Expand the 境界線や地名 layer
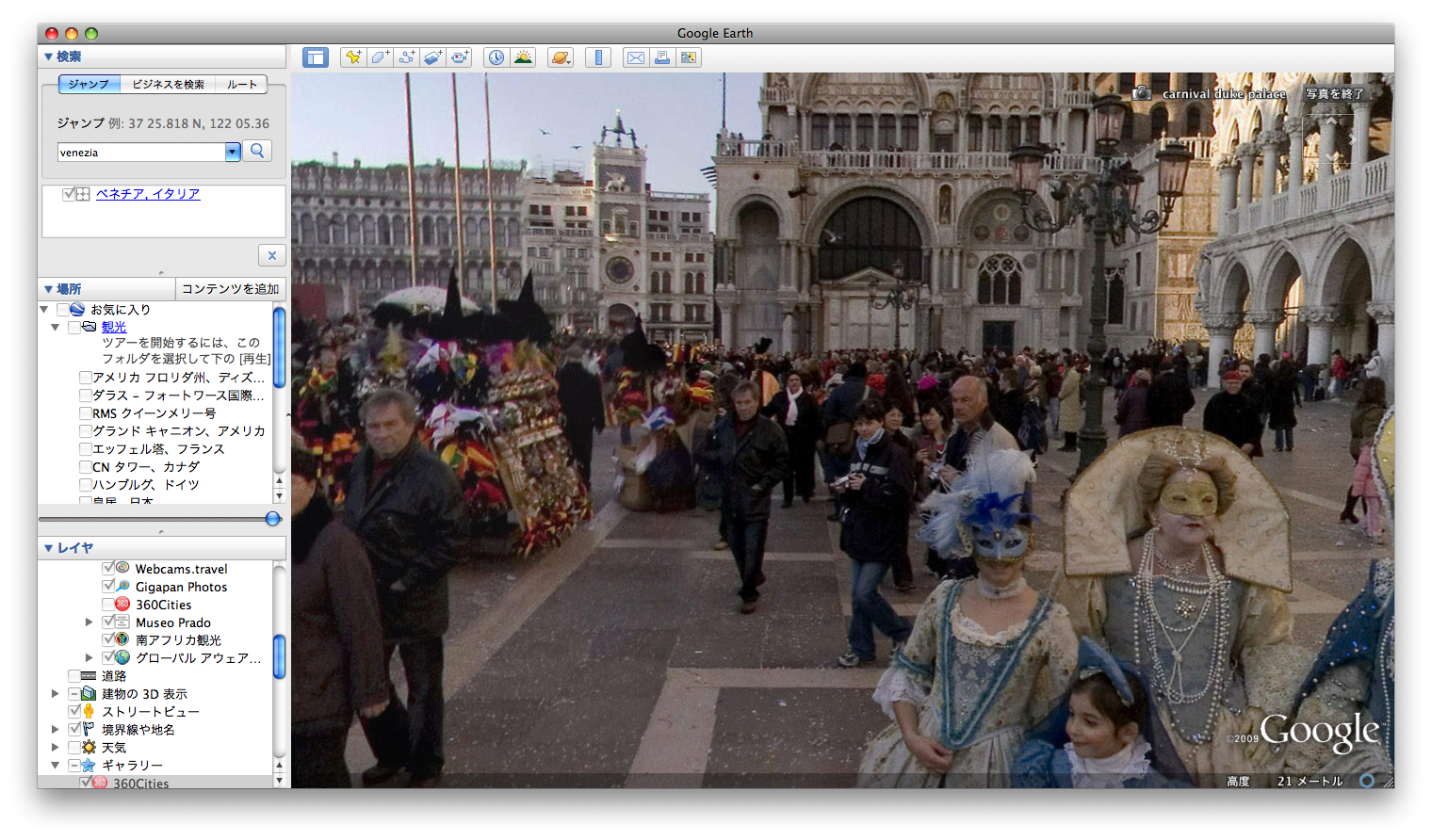Screen dimensions: 1432x840 (x=56, y=730)
